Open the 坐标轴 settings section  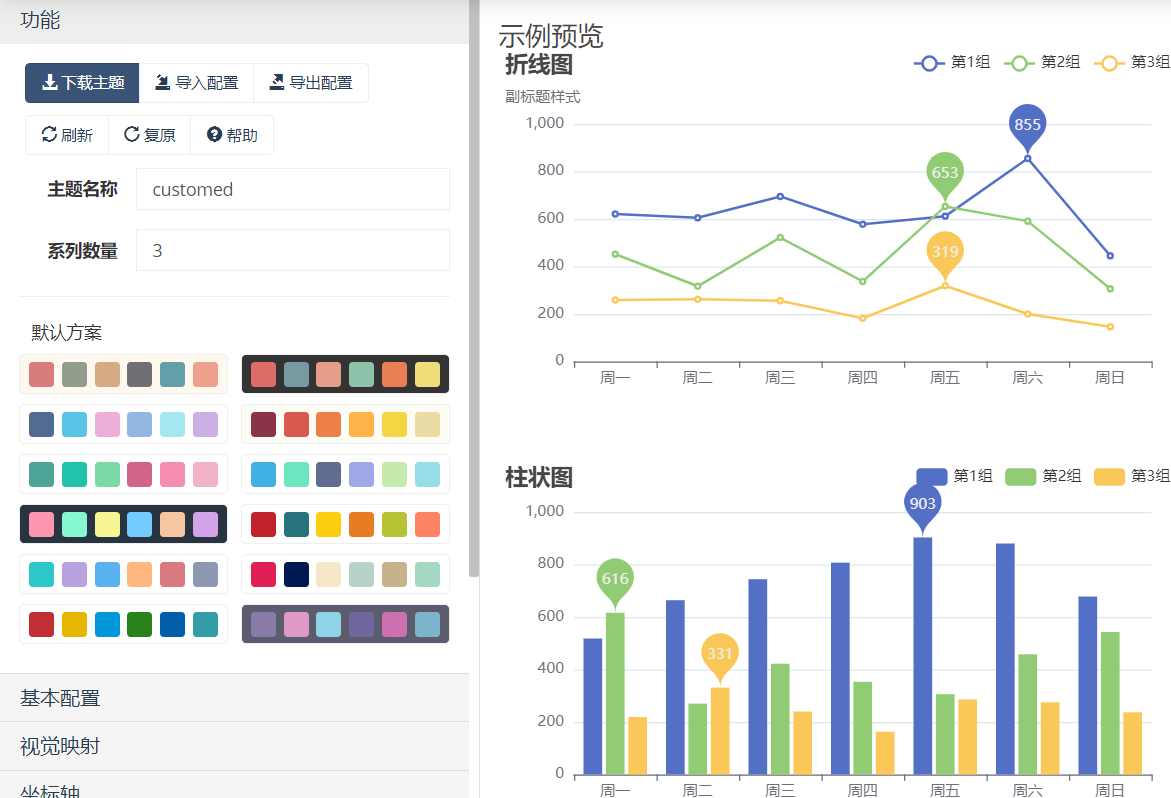(234, 788)
